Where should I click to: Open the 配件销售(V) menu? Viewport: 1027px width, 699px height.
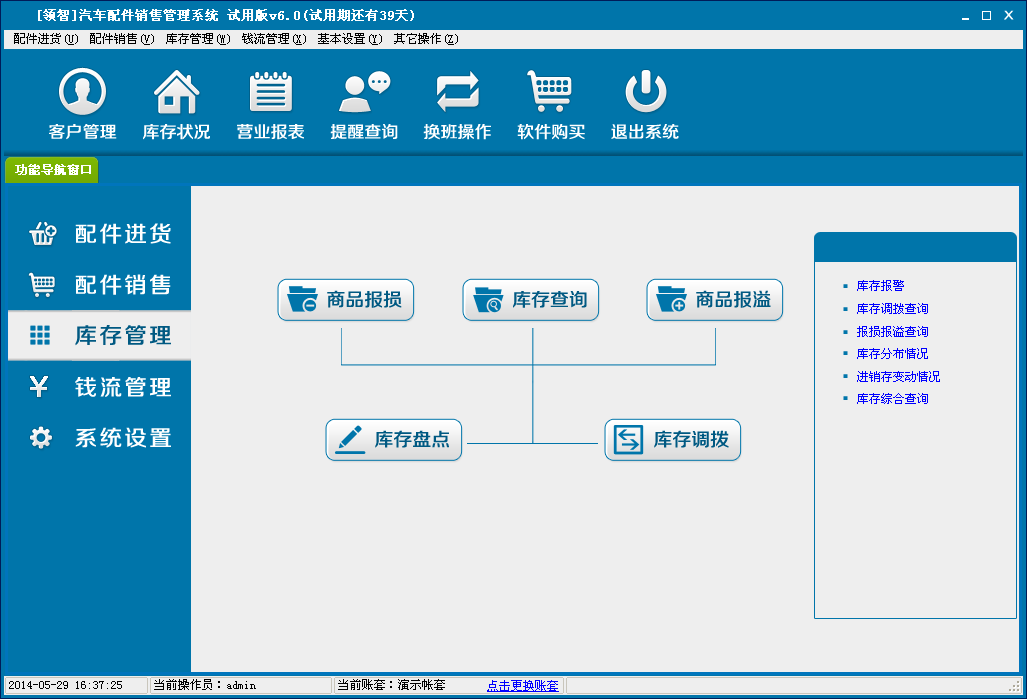pyautogui.click(x=121, y=39)
